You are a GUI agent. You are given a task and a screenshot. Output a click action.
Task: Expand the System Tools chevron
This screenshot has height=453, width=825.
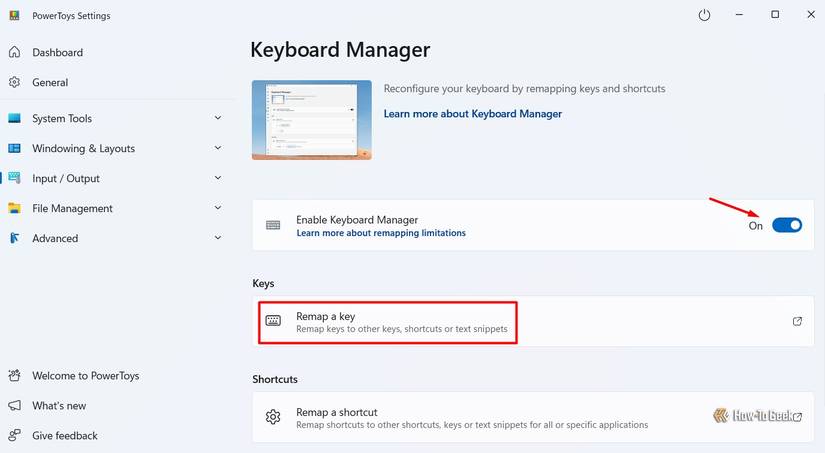coord(218,118)
